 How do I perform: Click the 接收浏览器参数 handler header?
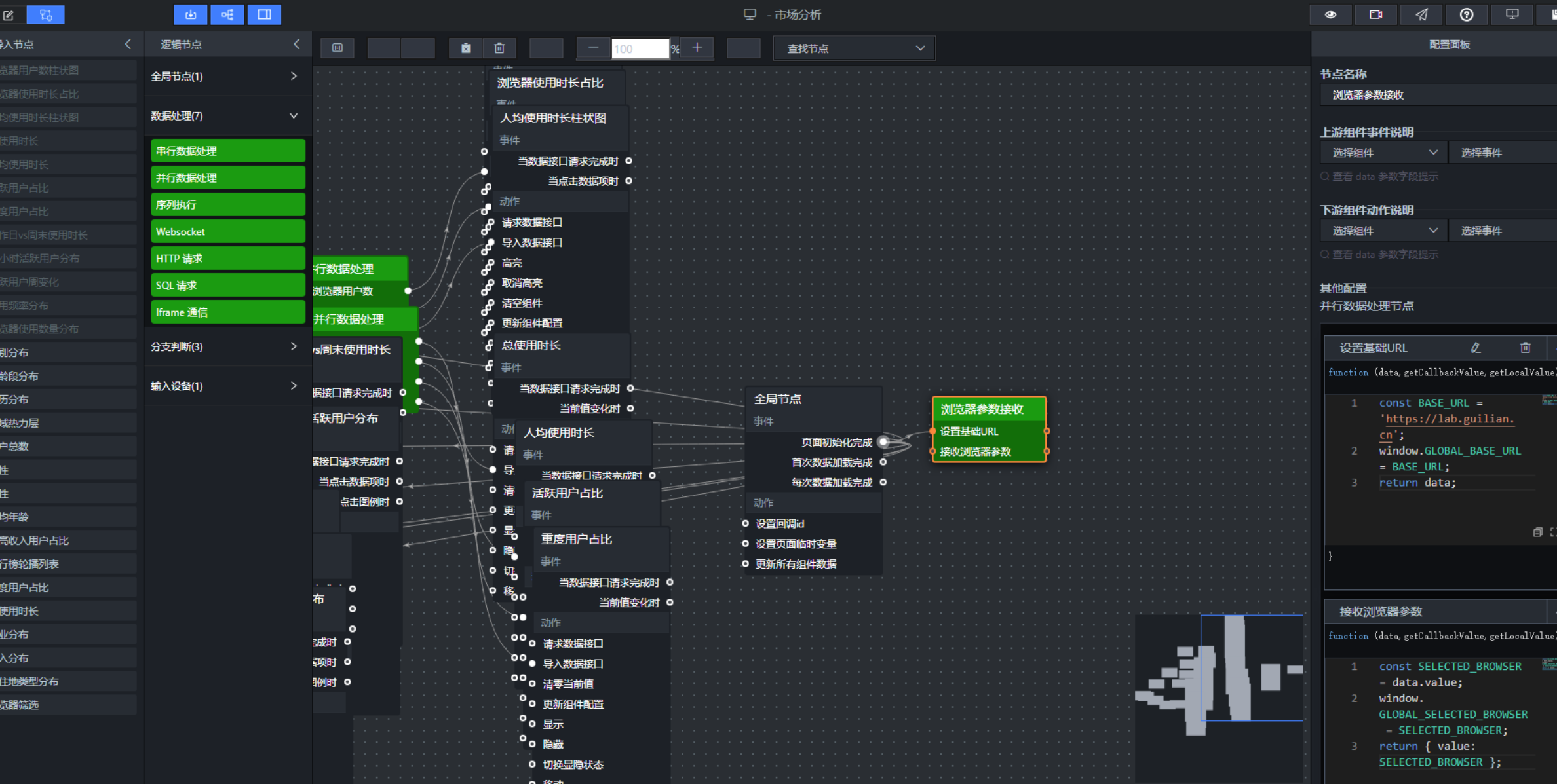(1435, 611)
